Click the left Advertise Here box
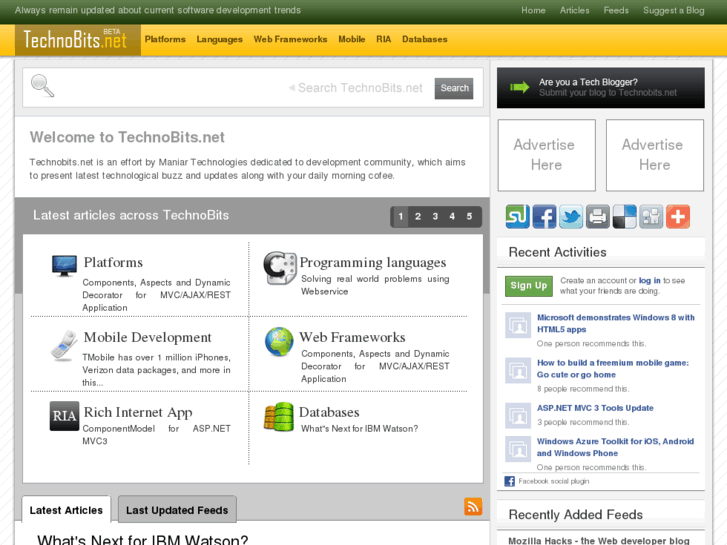The width and height of the screenshot is (727, 545). tap(547, 155)
